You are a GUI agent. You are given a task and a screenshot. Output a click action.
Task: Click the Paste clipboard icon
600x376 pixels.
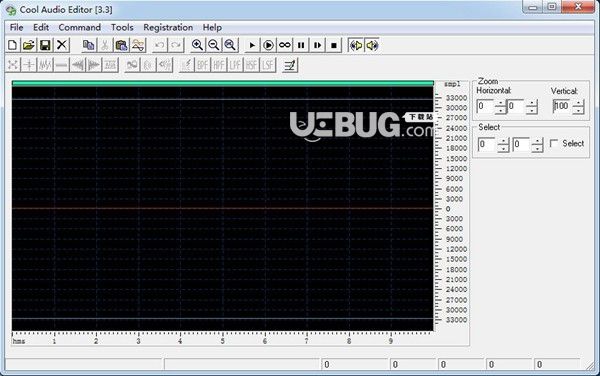(x=121, y=45)
